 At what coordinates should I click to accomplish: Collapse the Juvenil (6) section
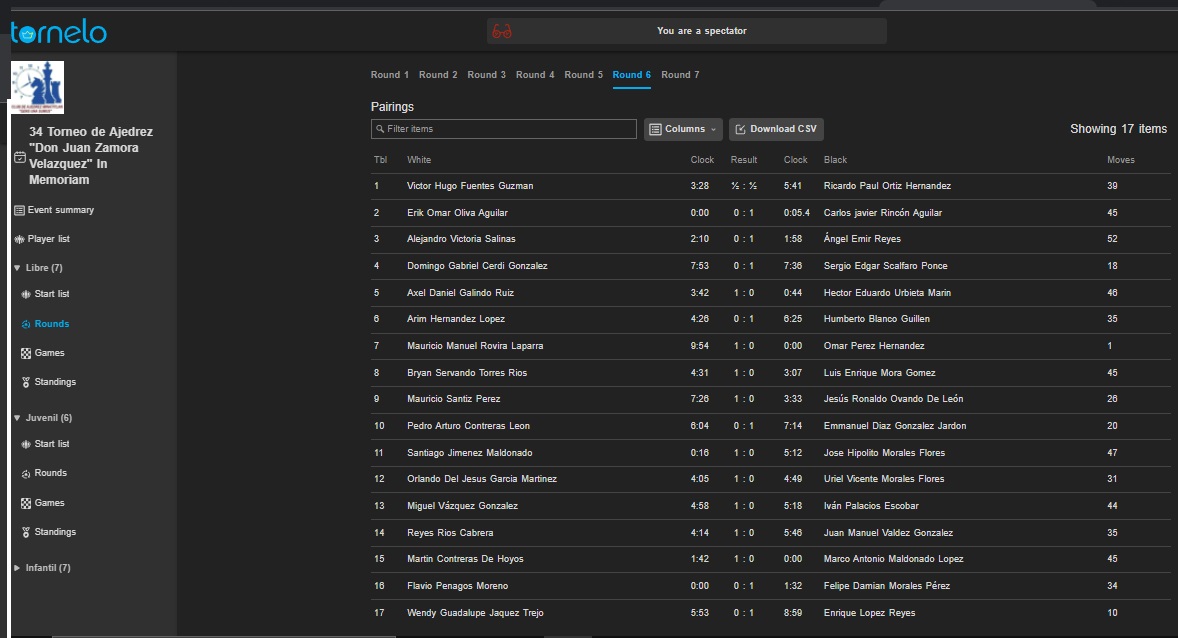(17, 418)
